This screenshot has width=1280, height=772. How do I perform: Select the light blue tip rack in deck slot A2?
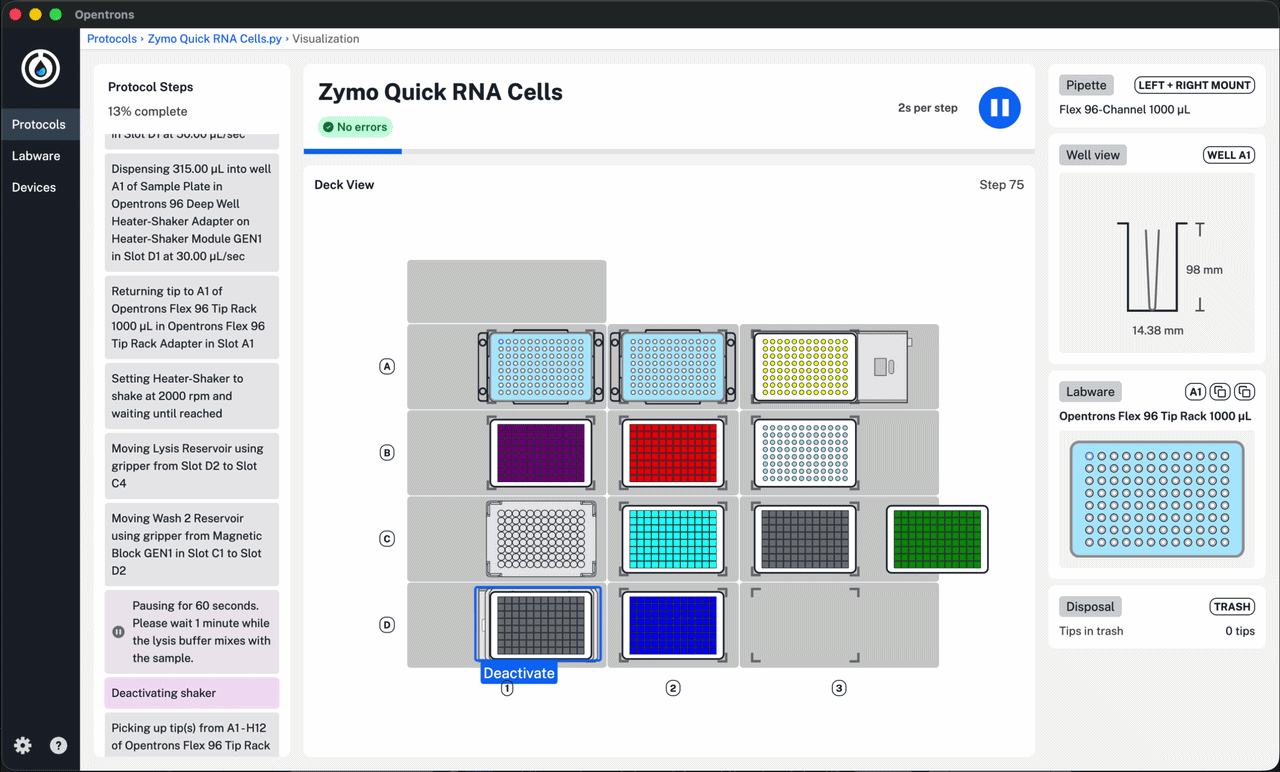click(673, 367)
